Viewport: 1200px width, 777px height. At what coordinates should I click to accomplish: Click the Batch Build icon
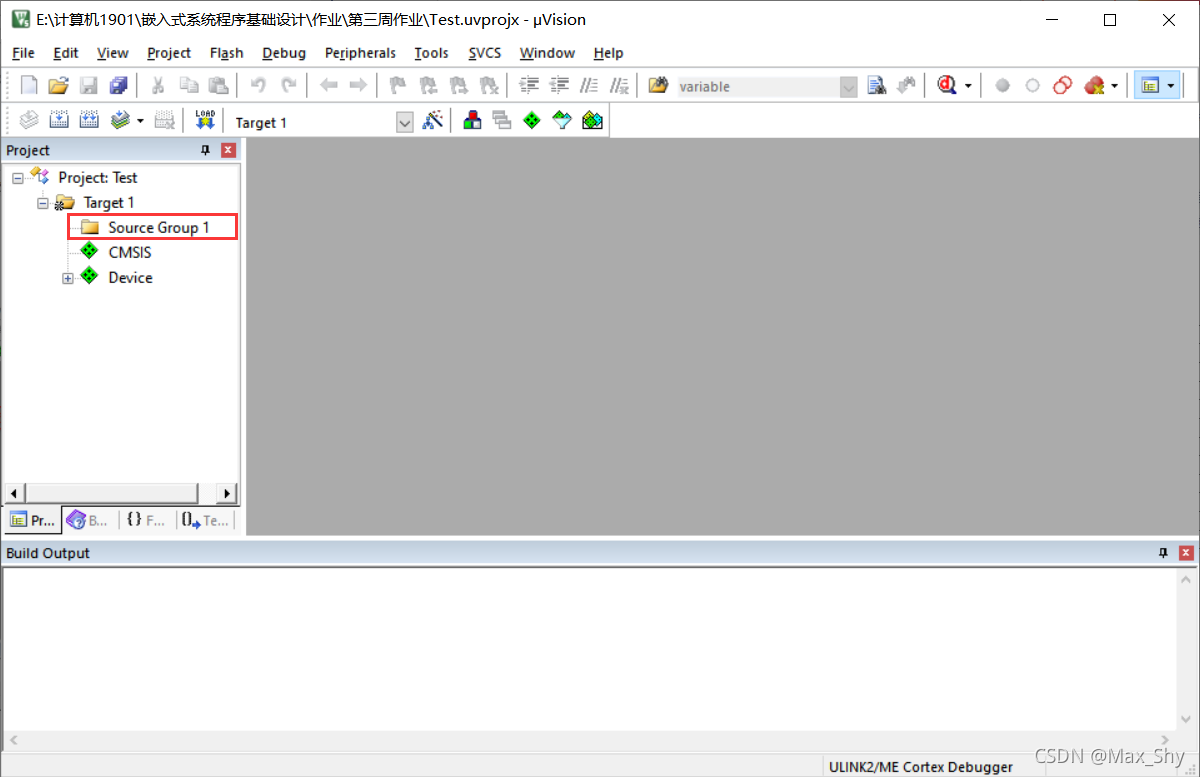click(120, 121)
